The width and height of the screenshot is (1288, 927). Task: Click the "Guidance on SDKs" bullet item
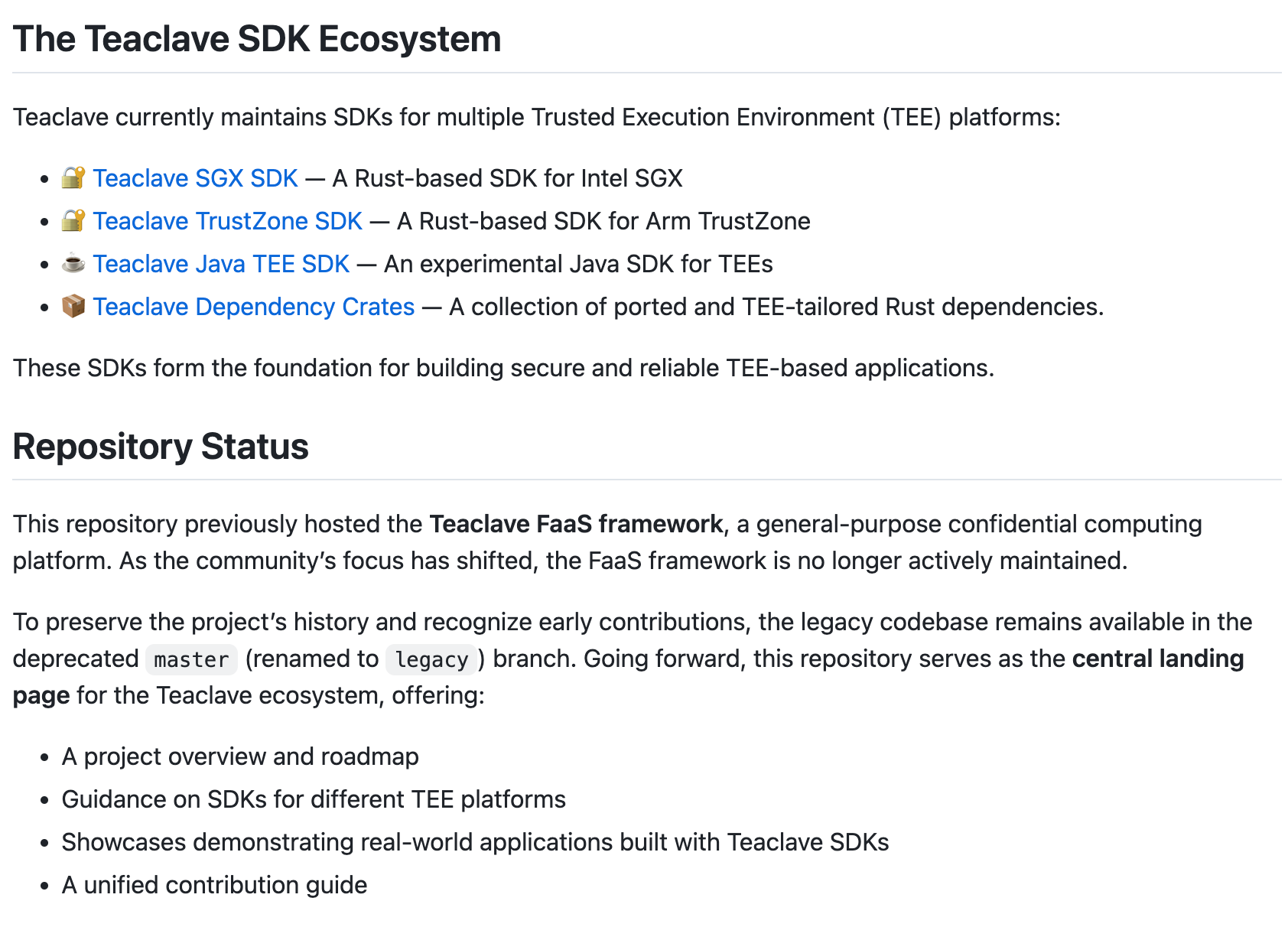tap(314, 799)
